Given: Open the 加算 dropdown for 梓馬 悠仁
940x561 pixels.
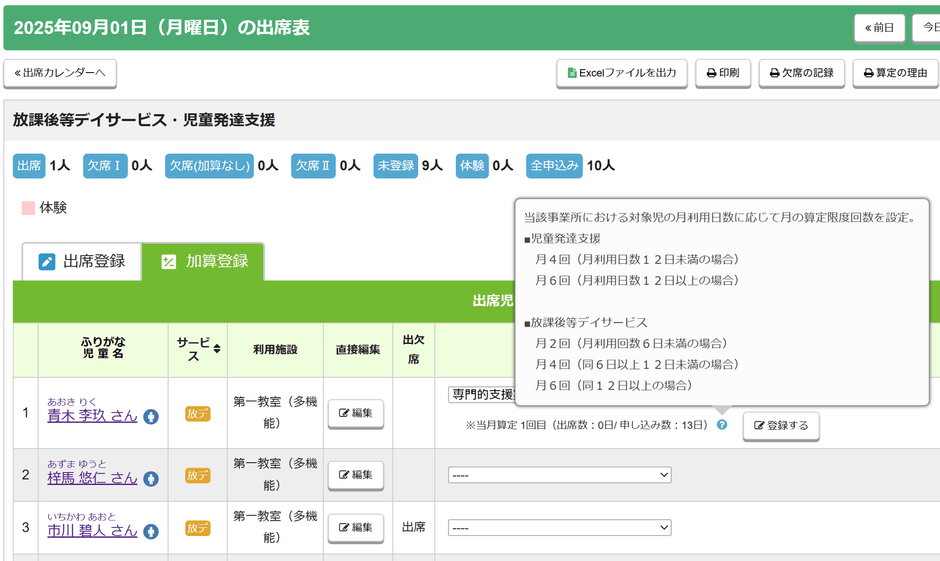Looking at the screenshot, I should (559, 475).
